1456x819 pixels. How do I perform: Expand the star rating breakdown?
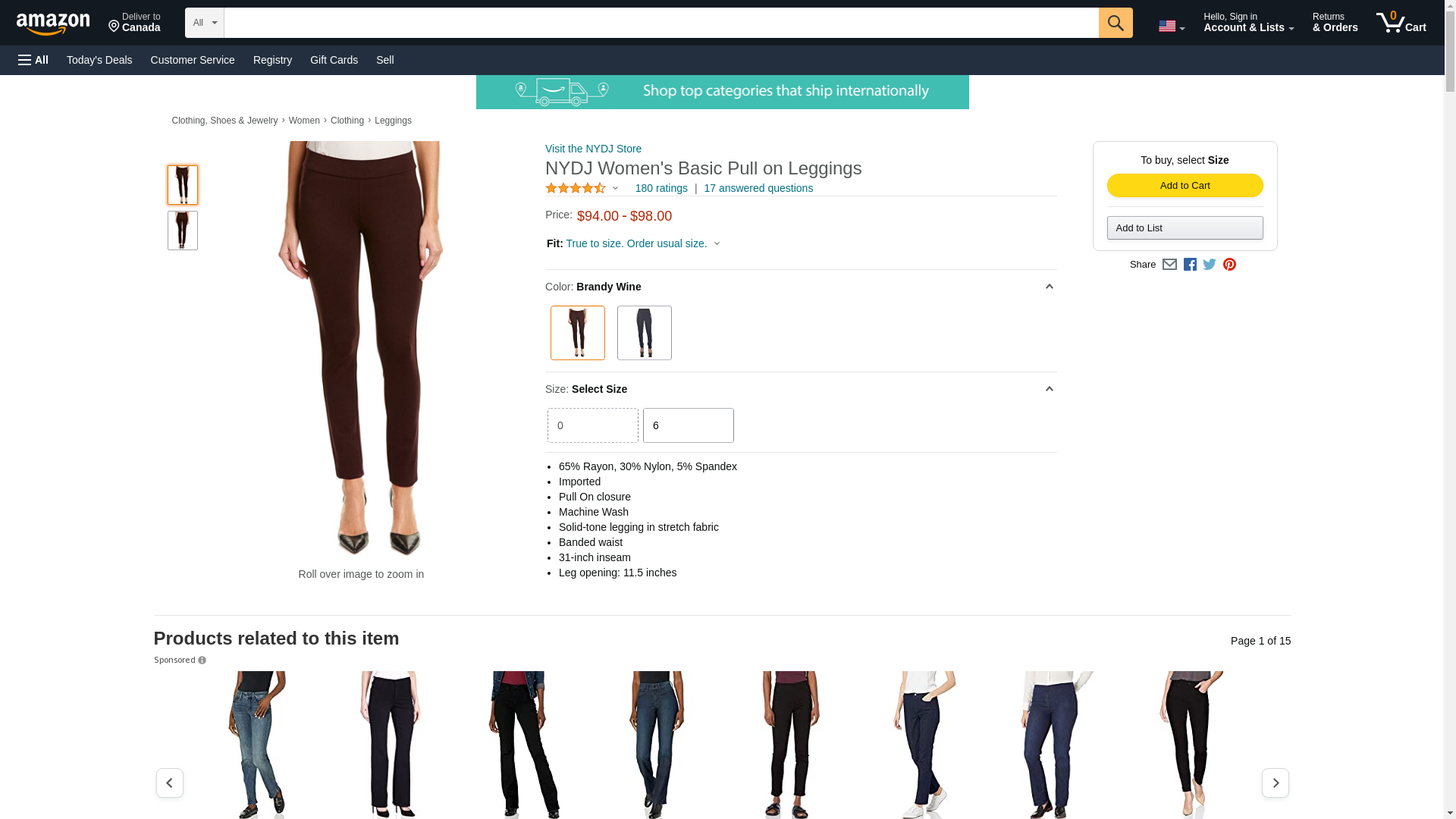(582, 188)
